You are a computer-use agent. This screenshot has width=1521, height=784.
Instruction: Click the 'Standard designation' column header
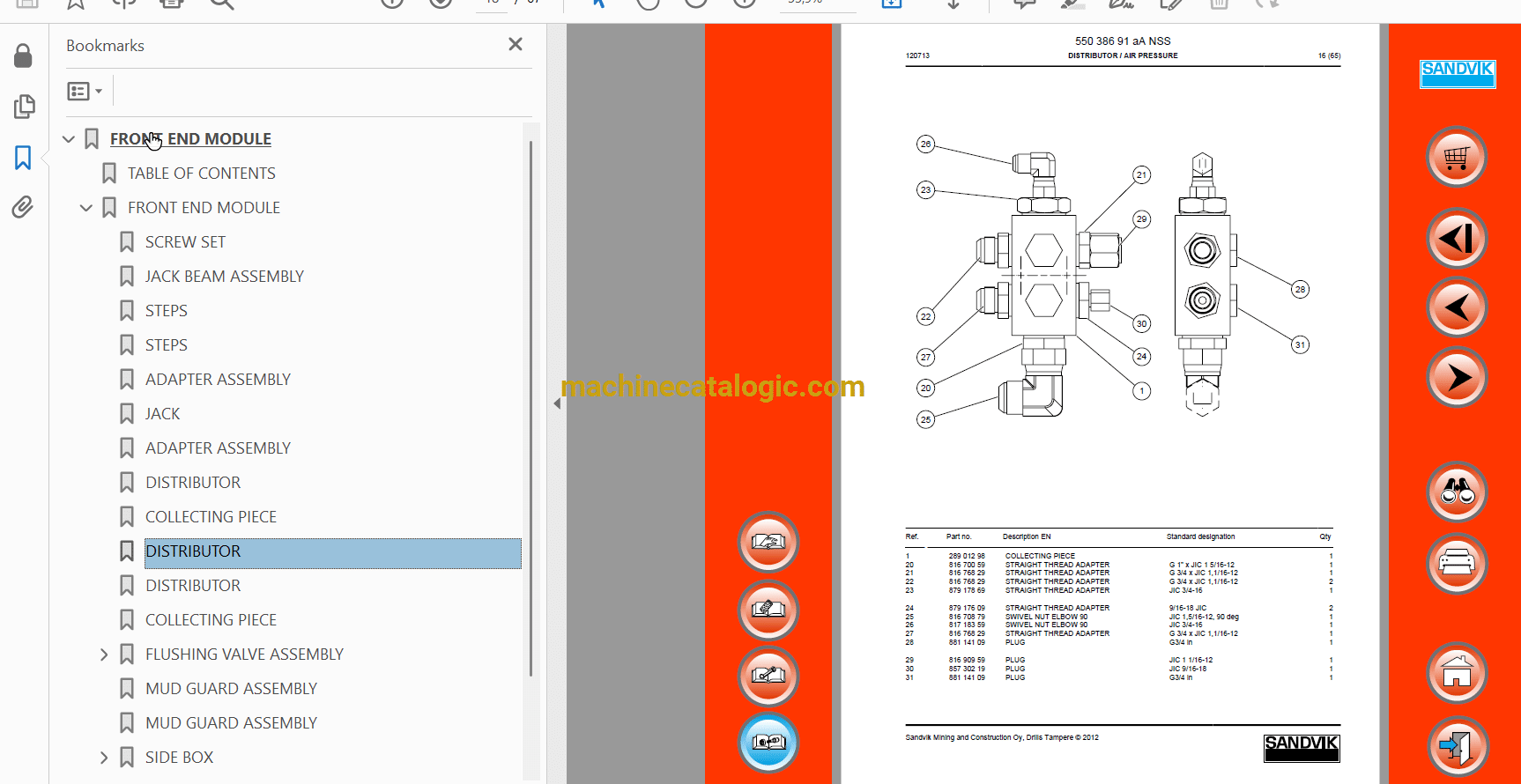coord(1200,536)
